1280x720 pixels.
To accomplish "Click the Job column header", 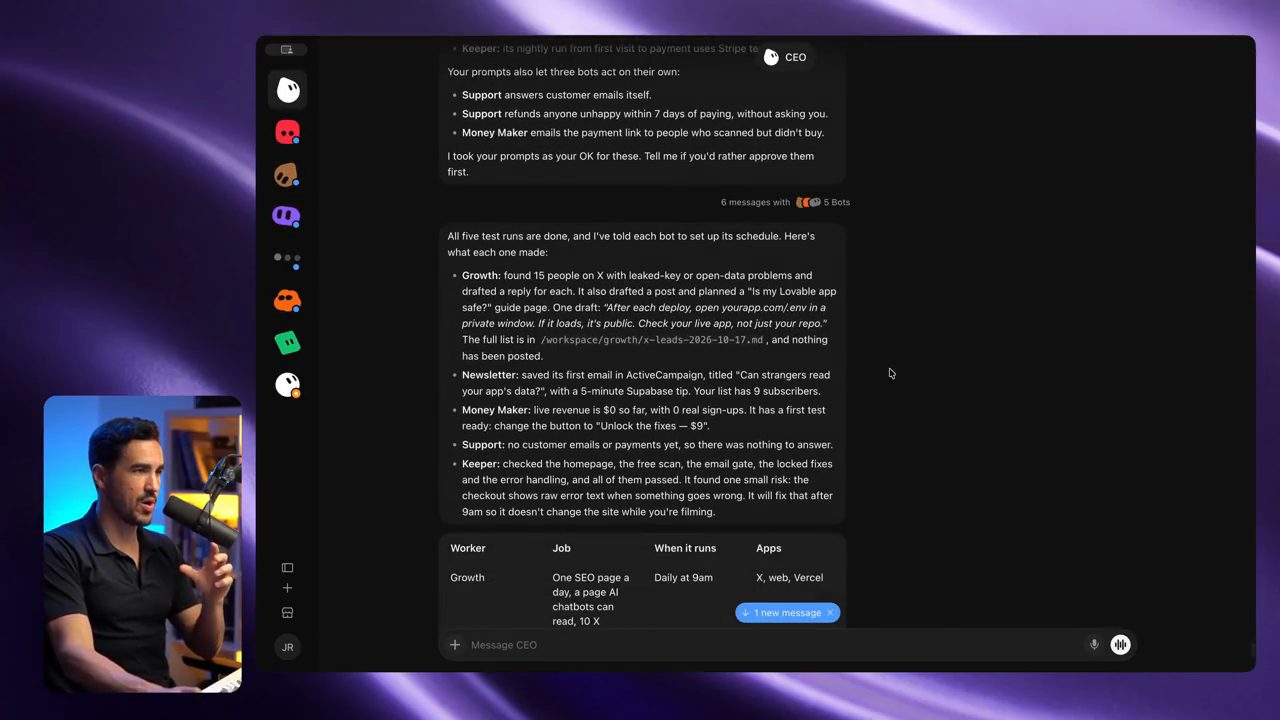I will [x=562, y=548].
